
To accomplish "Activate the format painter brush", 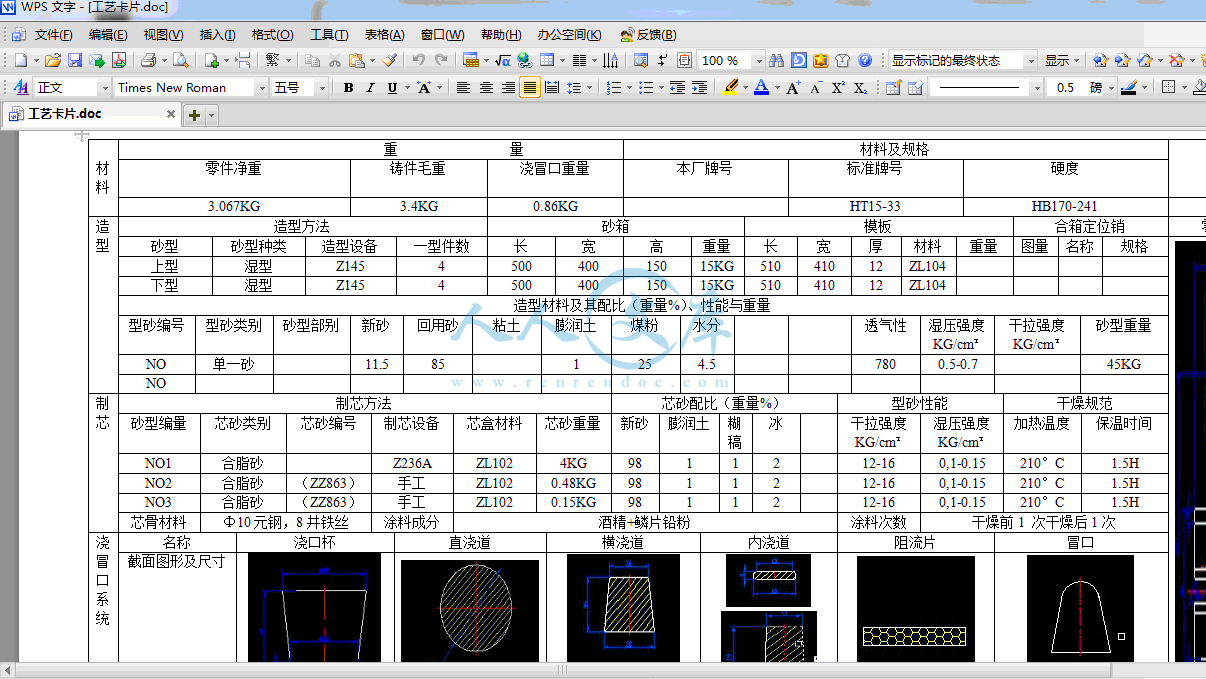I will click(x=390, y=60).
